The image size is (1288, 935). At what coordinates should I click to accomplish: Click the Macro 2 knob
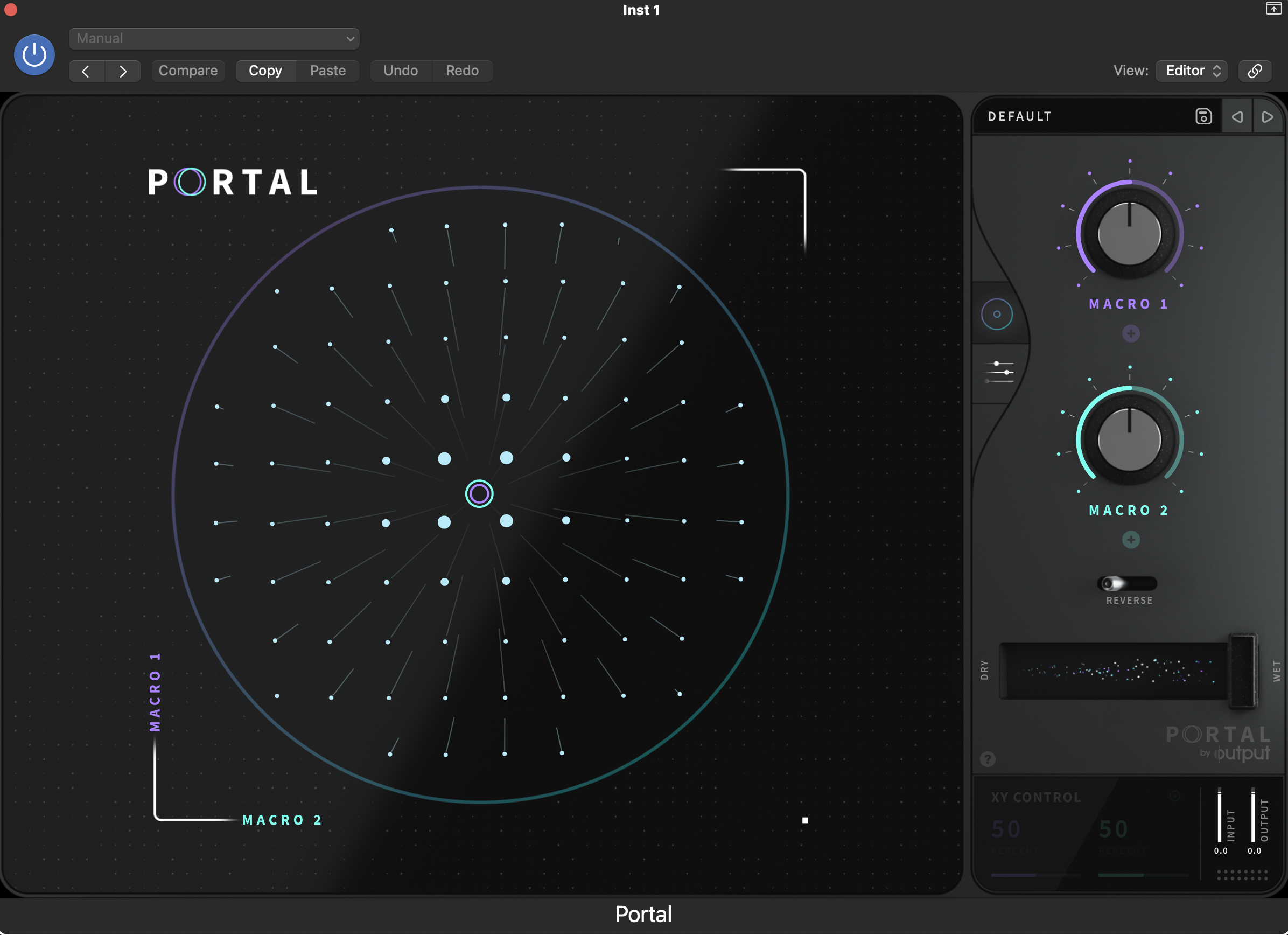point(1129,439)
